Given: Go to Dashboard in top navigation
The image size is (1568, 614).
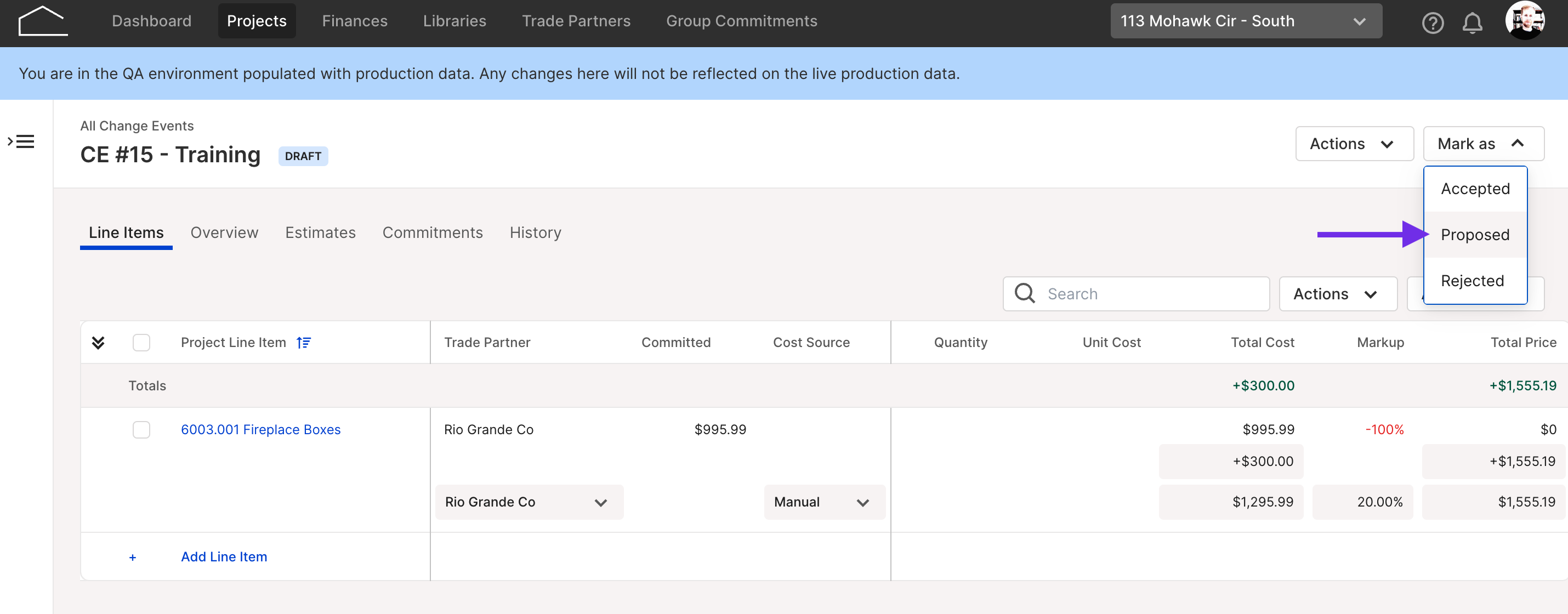Looking at the screenshot, I should click(151, 21).
